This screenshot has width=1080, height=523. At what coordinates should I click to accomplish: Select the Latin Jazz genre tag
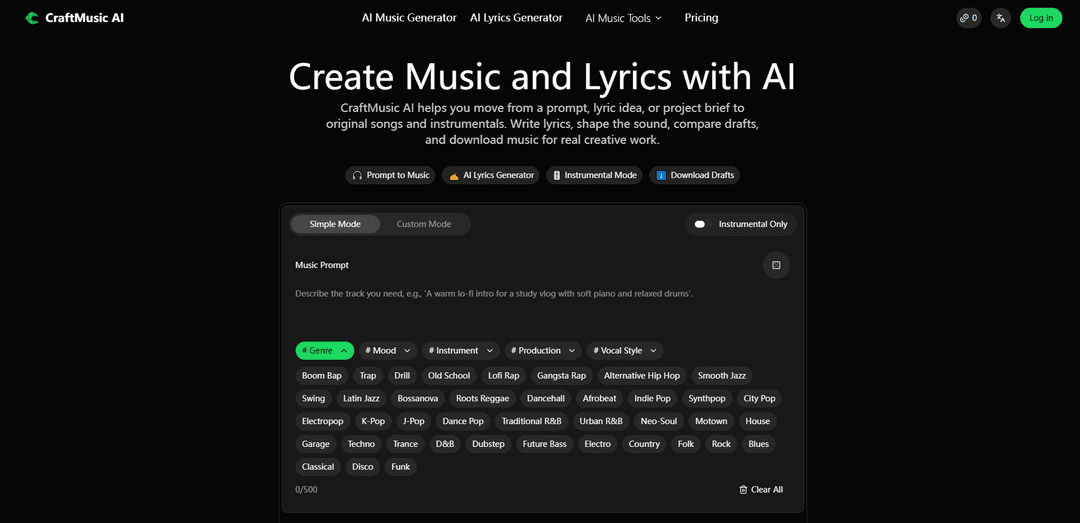pyautogui.click(x=361, y=398)
